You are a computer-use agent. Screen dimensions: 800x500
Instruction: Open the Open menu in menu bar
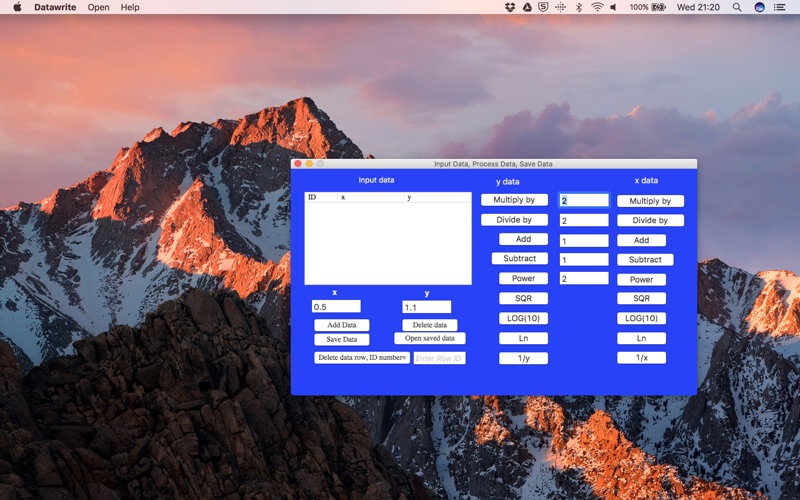coord(98,7)
